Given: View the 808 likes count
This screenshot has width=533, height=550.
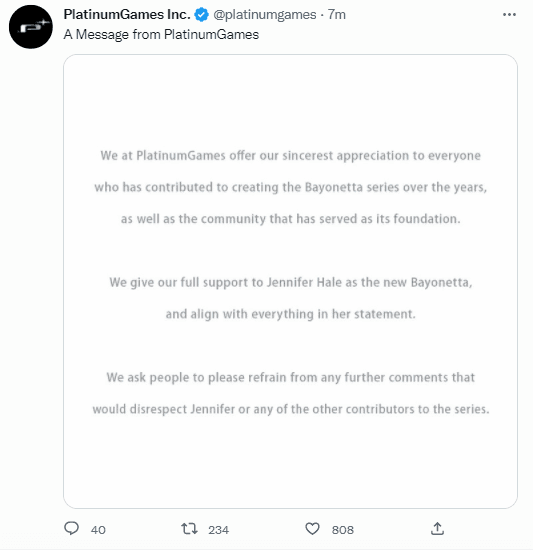Looking at the screenshot, I should pos(343,530).
